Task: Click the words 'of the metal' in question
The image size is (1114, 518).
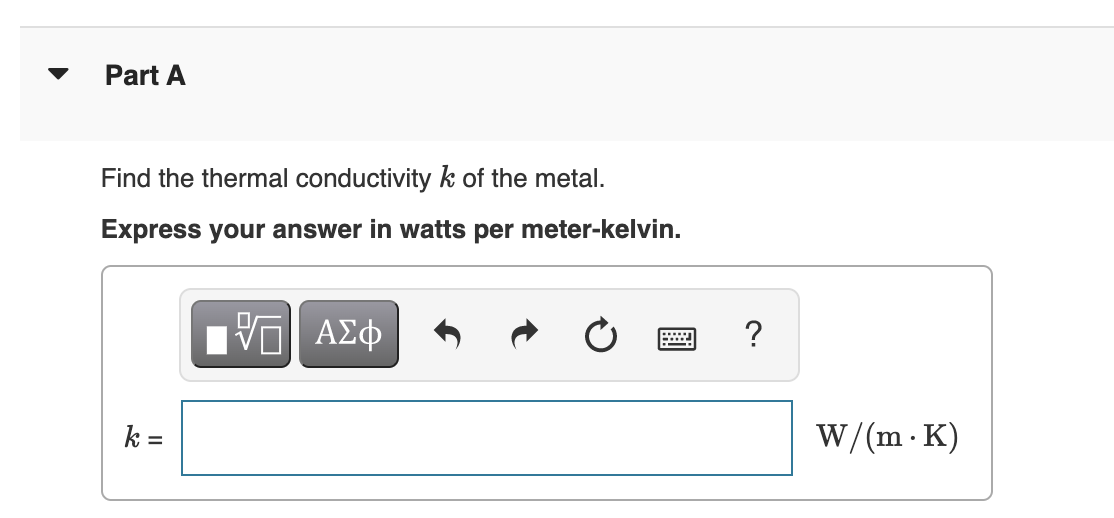Action: [534, 178]
